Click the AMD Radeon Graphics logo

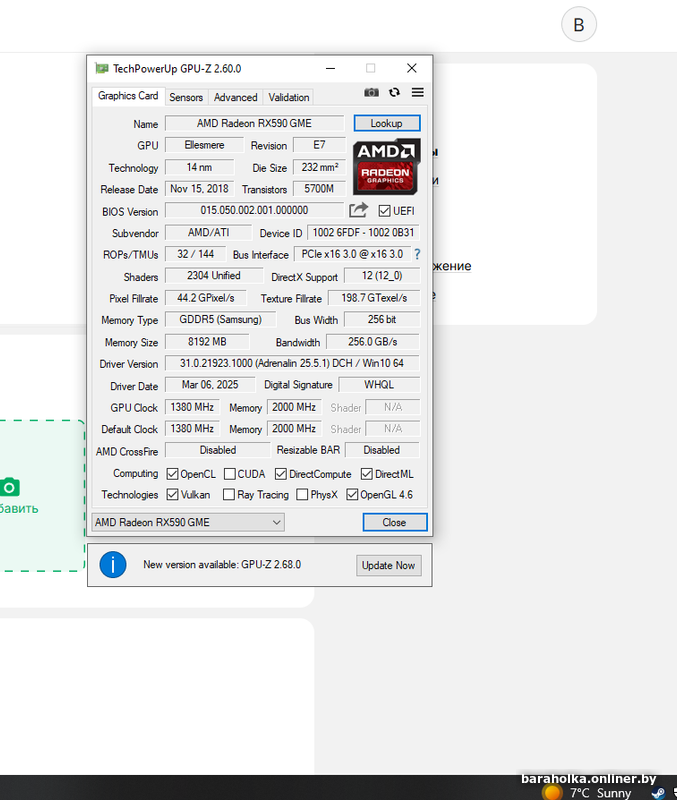(x=386, y=167)
